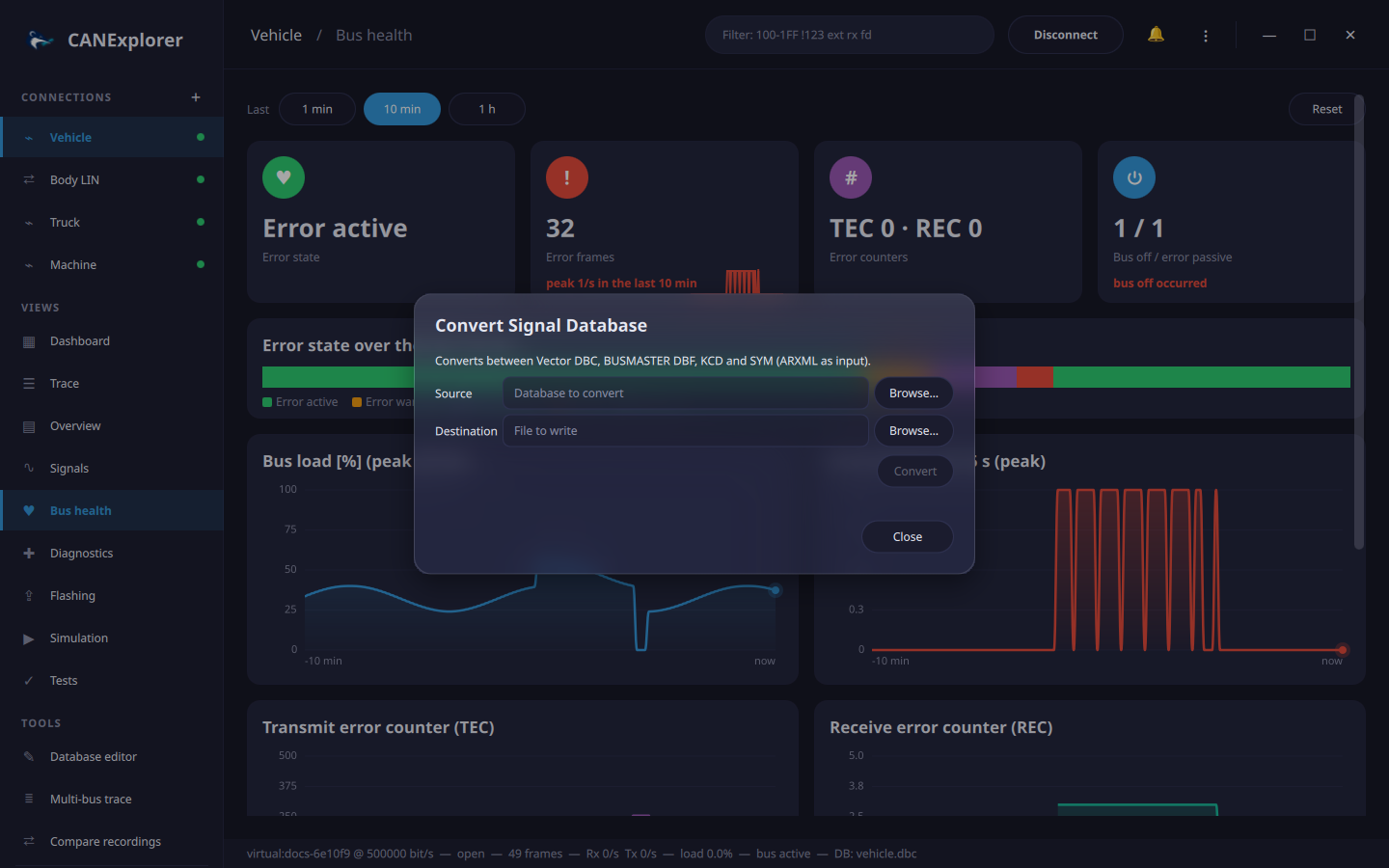Click the green heart Error state icon

coord(284,177)
